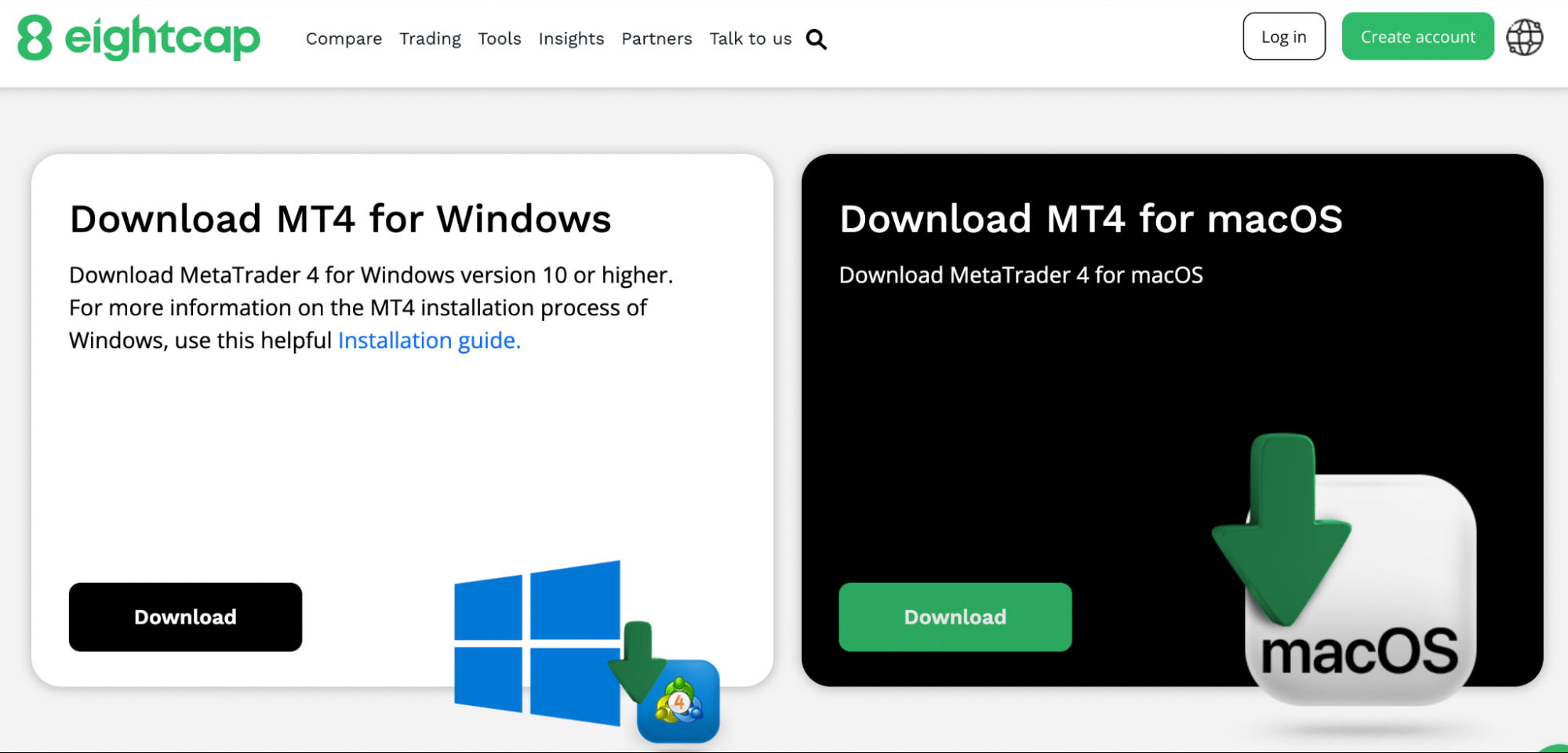Image resolution: width=1568 pixels, height=753 pixels.
Task: Click the Windows logo MT4 image
Action: (x=537, y=642)
